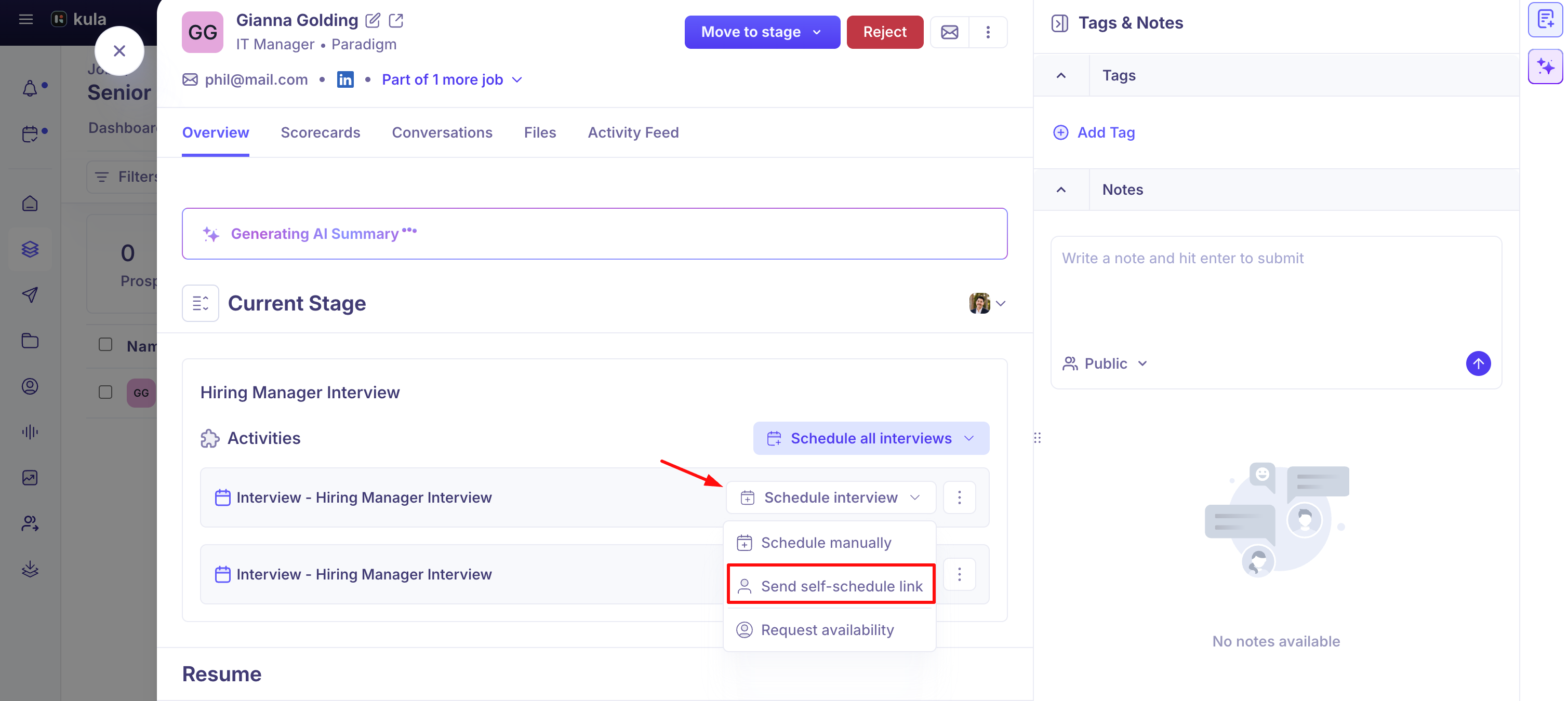Screen dimensions: 1568x701
Task: Open more options kebab menu in header
Action: pyautogui.click(x=988, y=32)
